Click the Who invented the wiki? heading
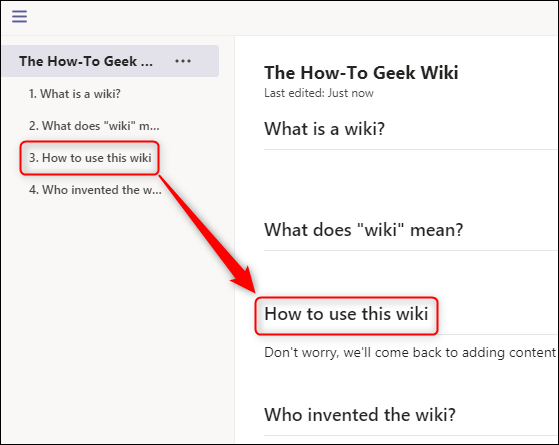Viewport: 559px width, 445px height. [360, 415]
